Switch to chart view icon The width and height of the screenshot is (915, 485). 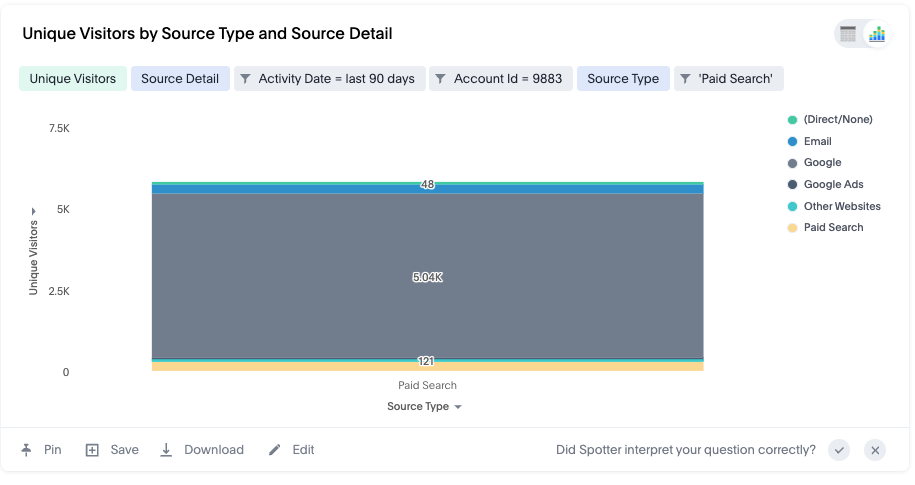(x=876, y=34)
